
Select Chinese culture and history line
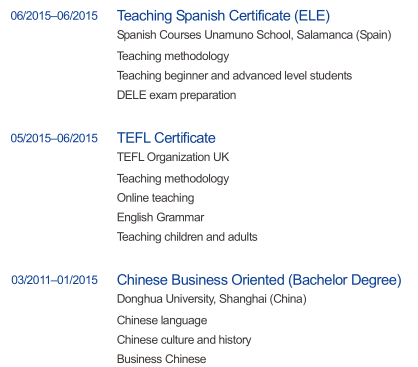tap(184, 340)
